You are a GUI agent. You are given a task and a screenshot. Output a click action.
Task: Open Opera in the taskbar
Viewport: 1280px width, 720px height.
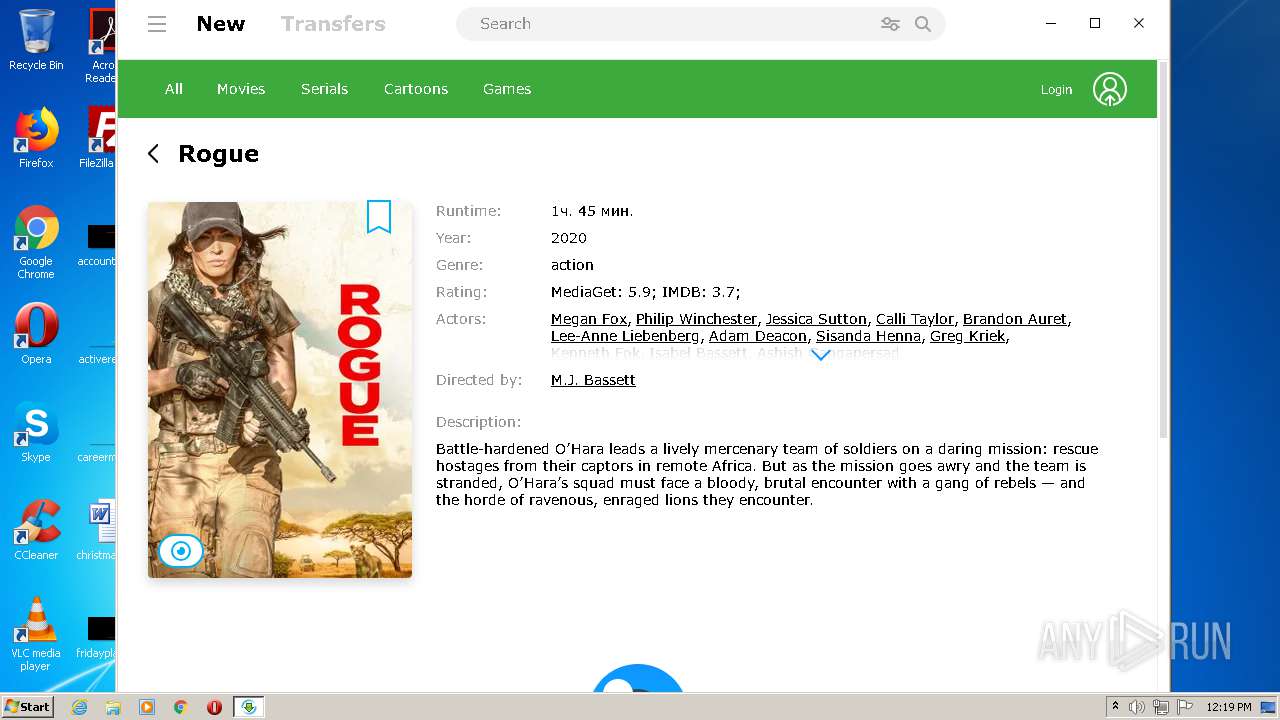(x=214, y=707)
